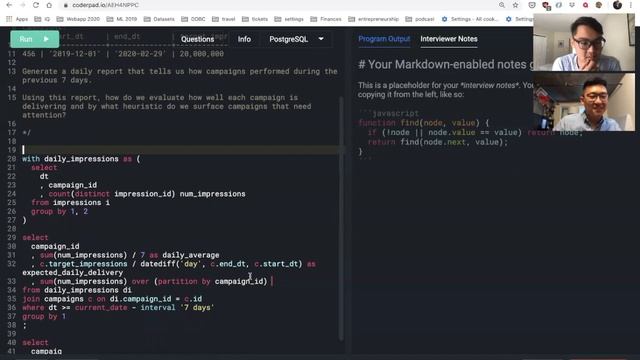Click 'group by 1, 2' on line 26
The image size is (640, 360).
(60, 211)
